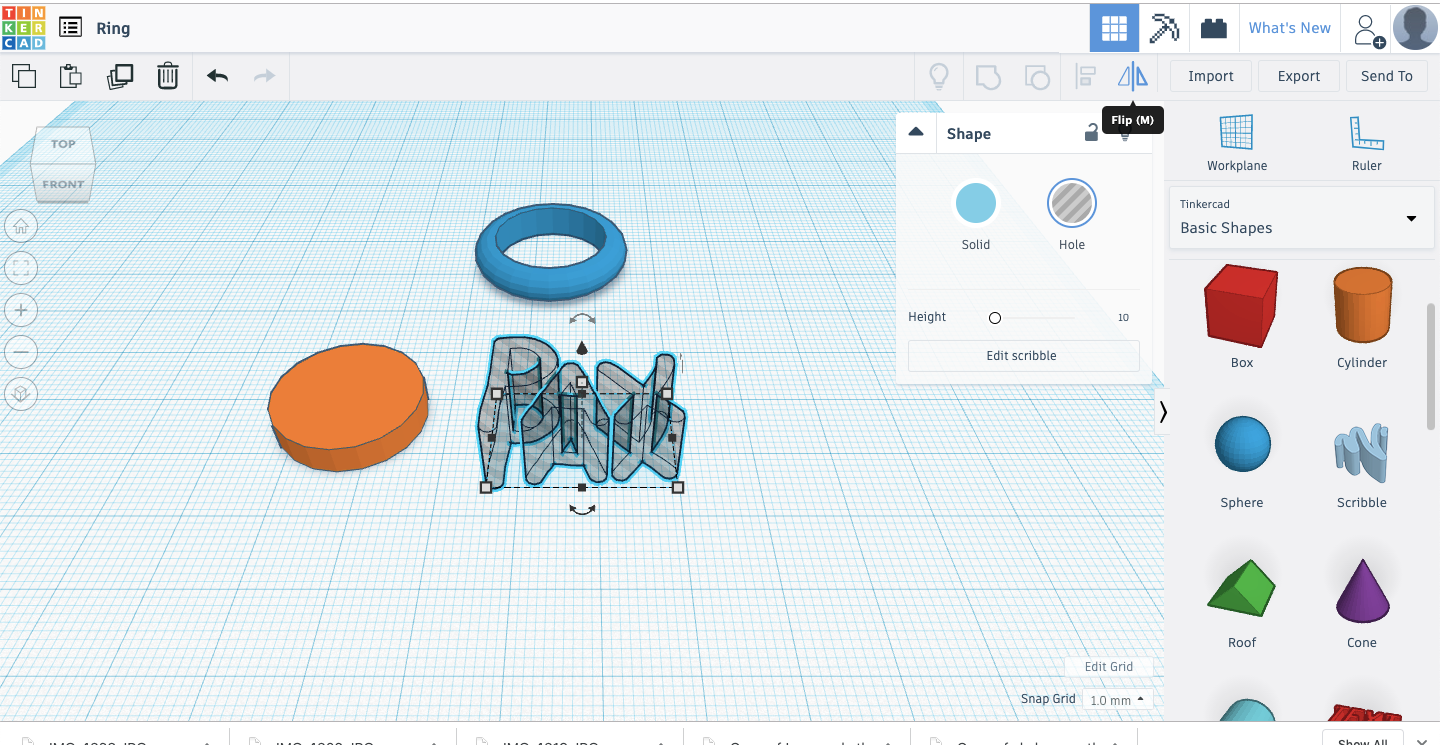Pick the red Box shape
The height and width of the screenshot is (745, 1440).
click(1242, 306)
